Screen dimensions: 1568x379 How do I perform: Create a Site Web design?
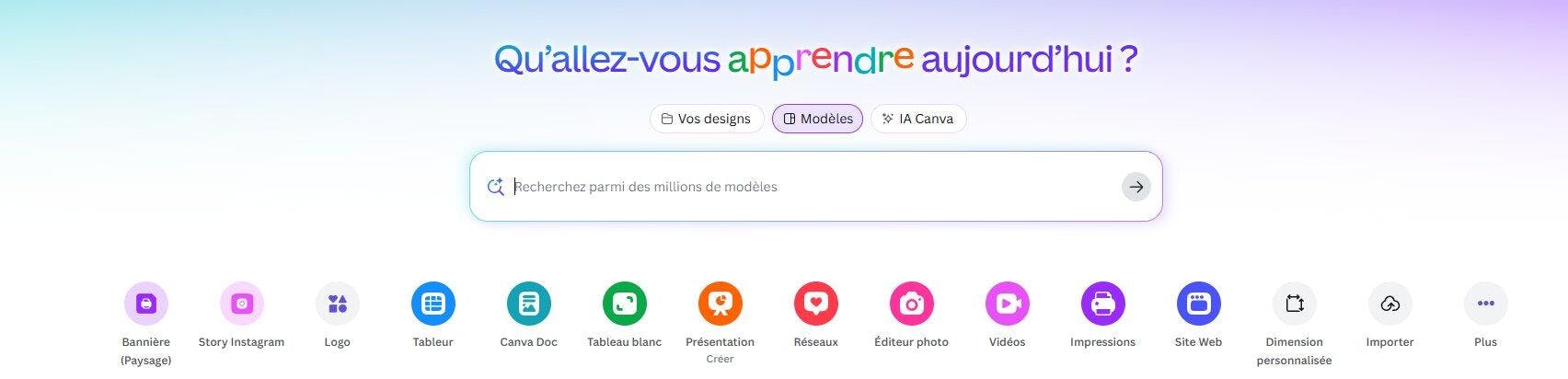coord(1199,304)
